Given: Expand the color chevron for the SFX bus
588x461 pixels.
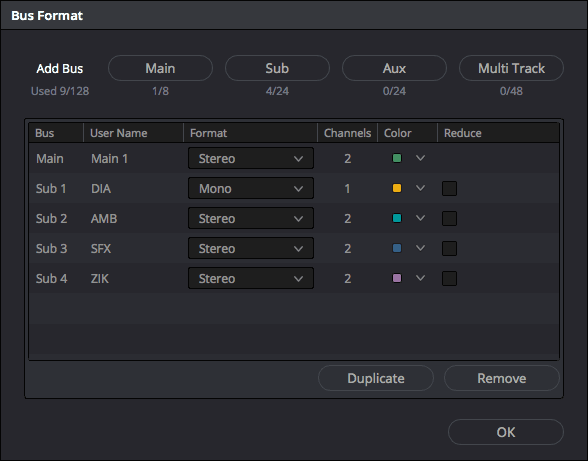Looking at the screenshot, I should click(x=420, y=248).
